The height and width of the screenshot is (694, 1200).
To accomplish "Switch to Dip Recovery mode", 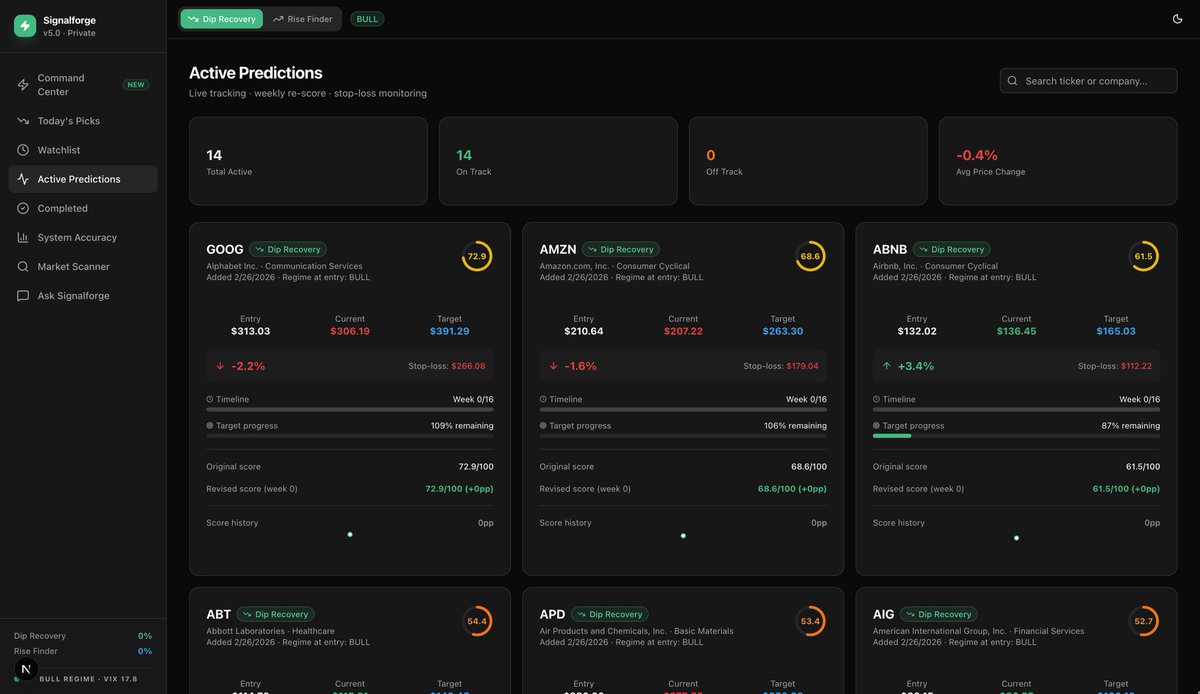I will tap(222, 19).
